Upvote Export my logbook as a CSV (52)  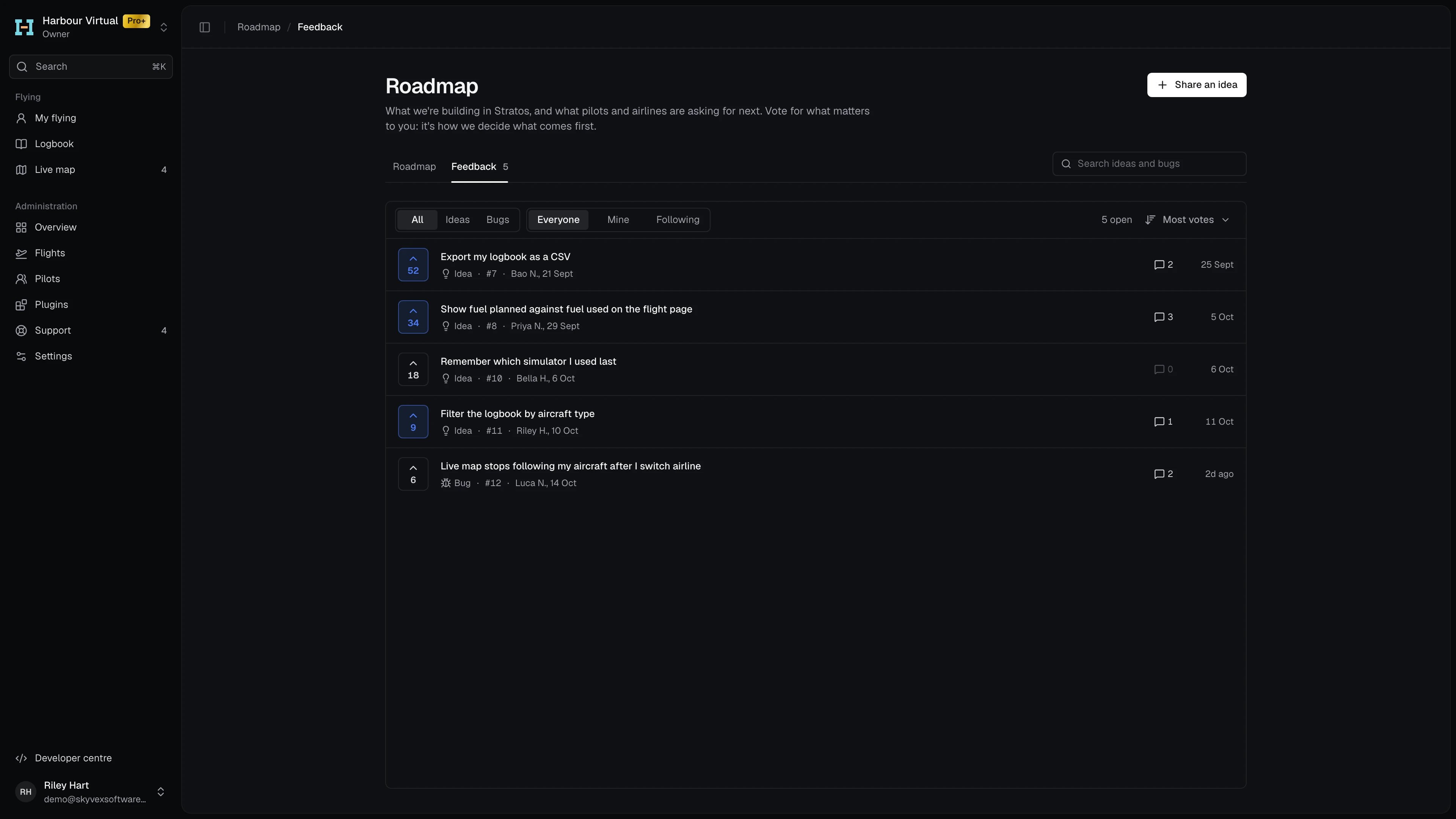tap(413, 265)
